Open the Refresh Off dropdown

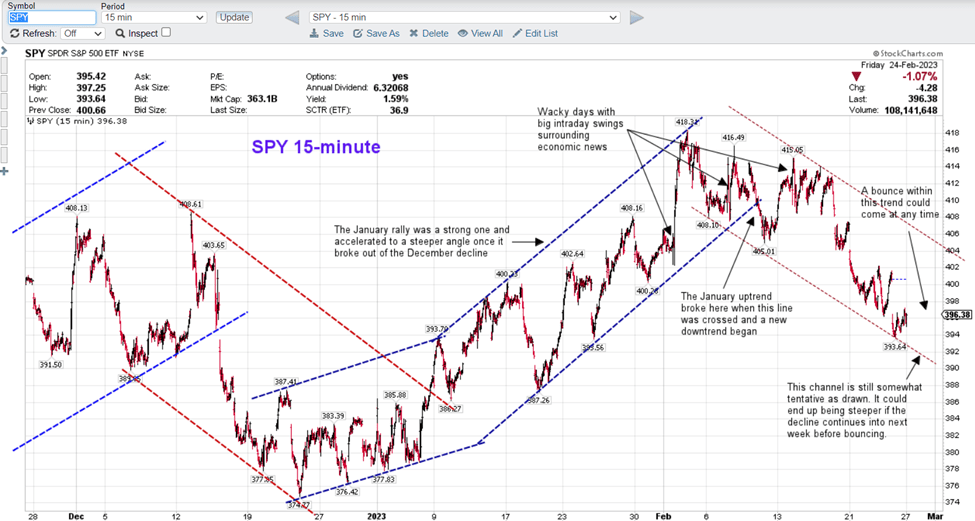[82, 34]
